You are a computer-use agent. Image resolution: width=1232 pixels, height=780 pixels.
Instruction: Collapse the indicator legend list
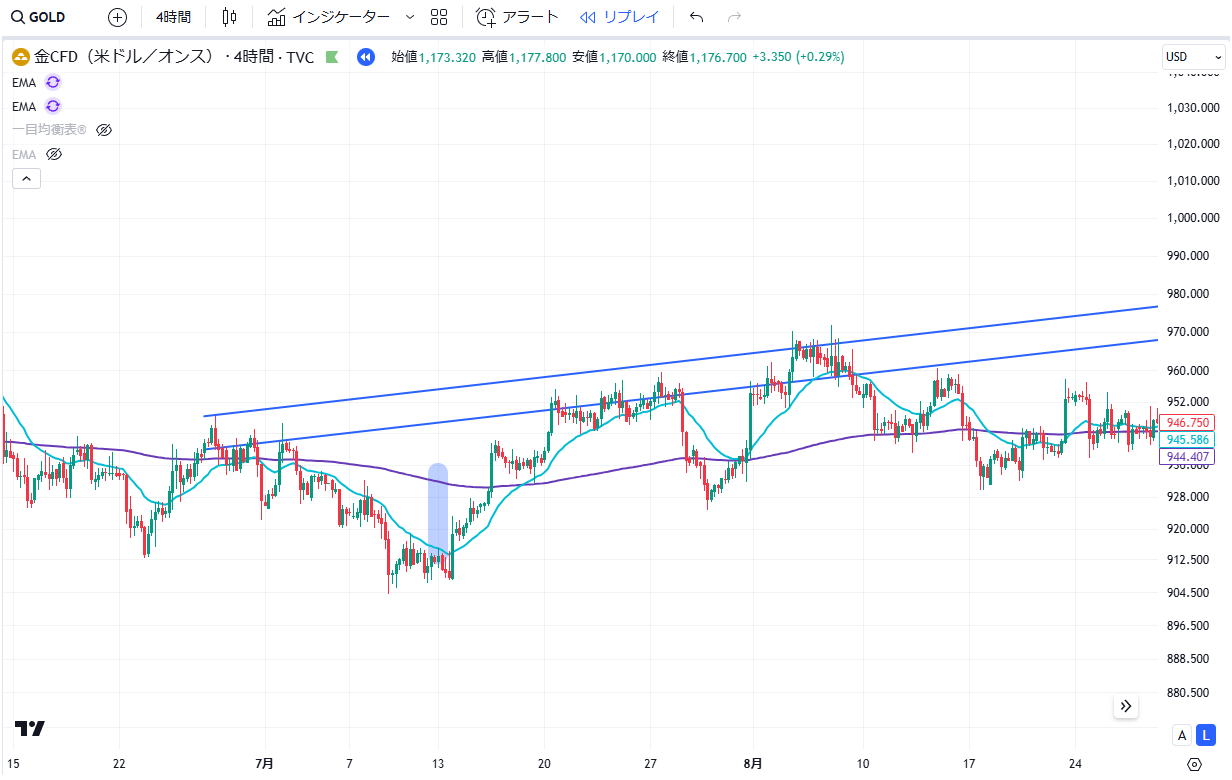point(26,179)
